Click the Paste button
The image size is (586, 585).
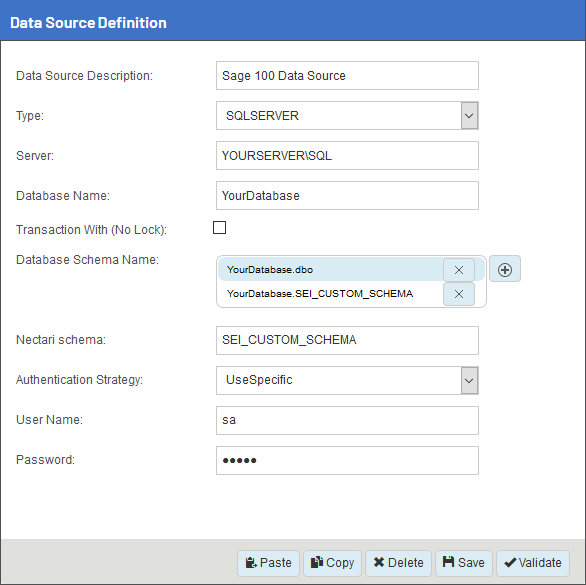tap(268, 563)
